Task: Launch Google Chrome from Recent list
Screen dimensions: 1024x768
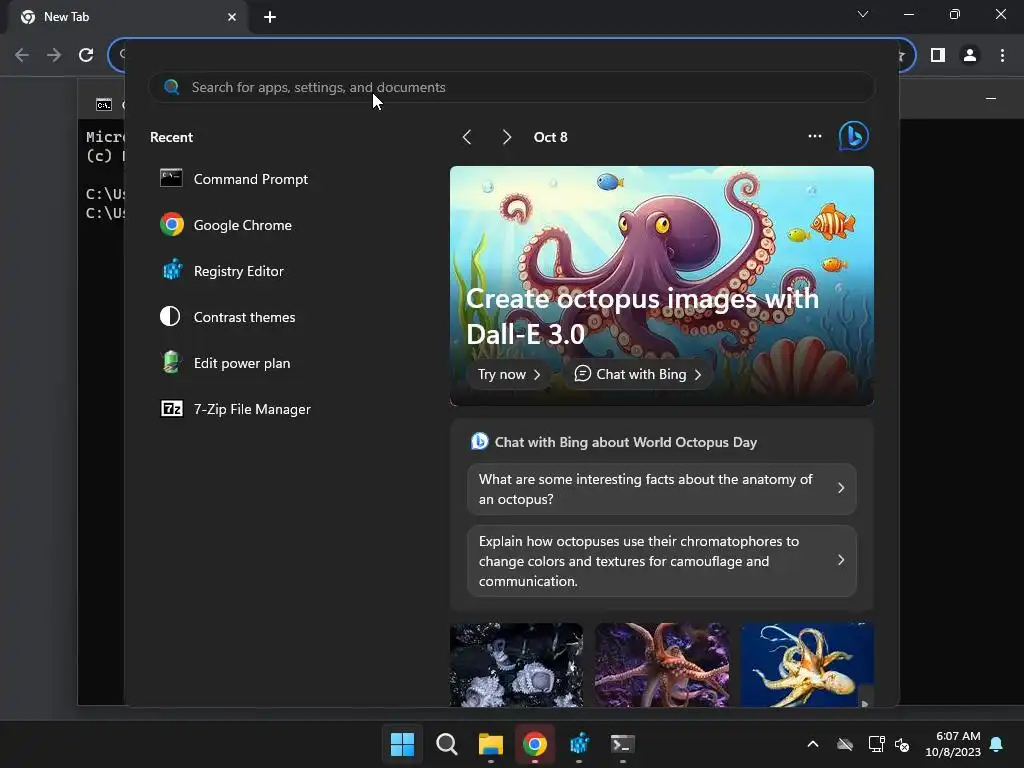Action: (226, 225)
